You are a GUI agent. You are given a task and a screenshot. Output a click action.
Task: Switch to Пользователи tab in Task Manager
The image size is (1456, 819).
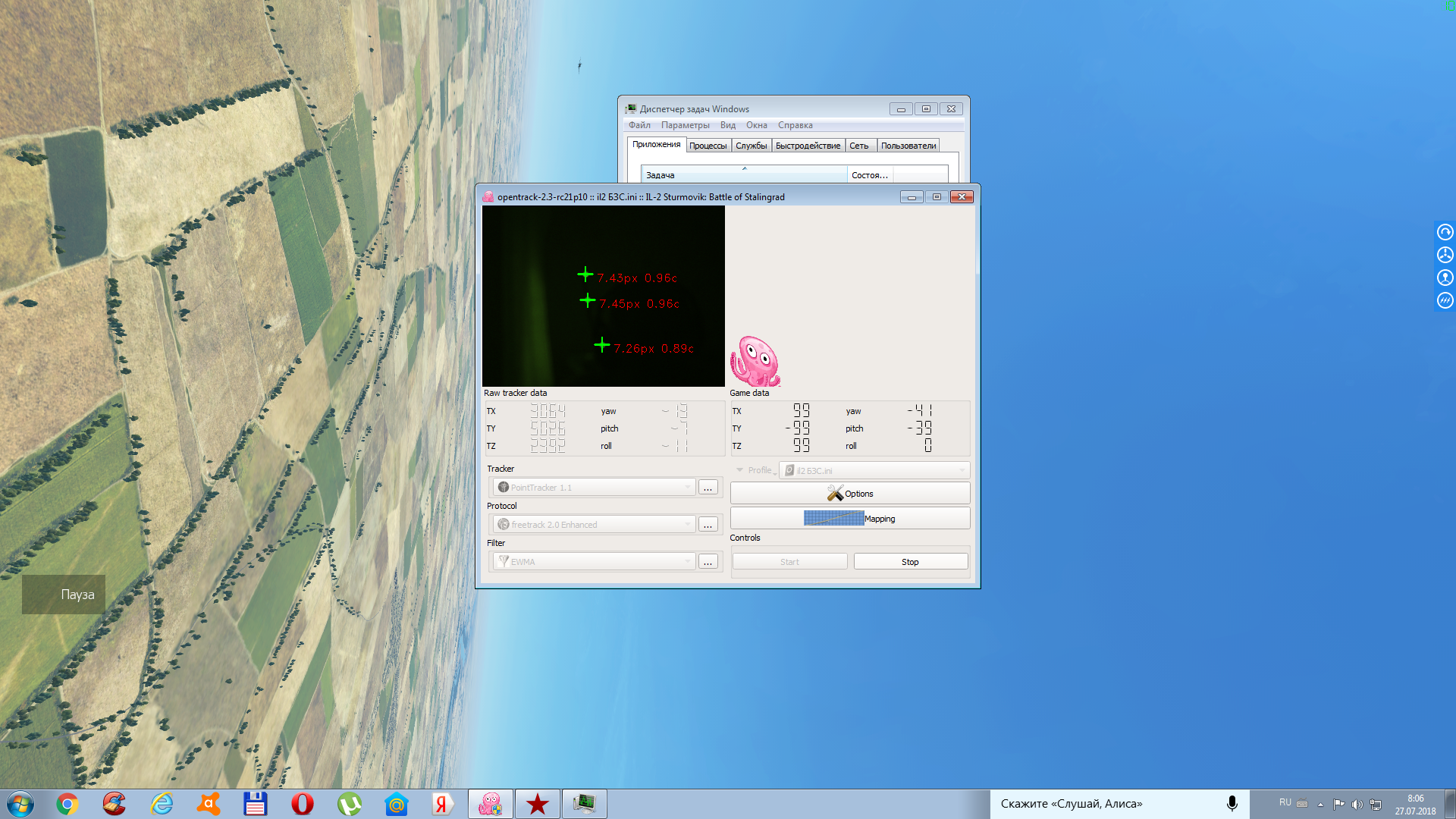coord(908,146)
